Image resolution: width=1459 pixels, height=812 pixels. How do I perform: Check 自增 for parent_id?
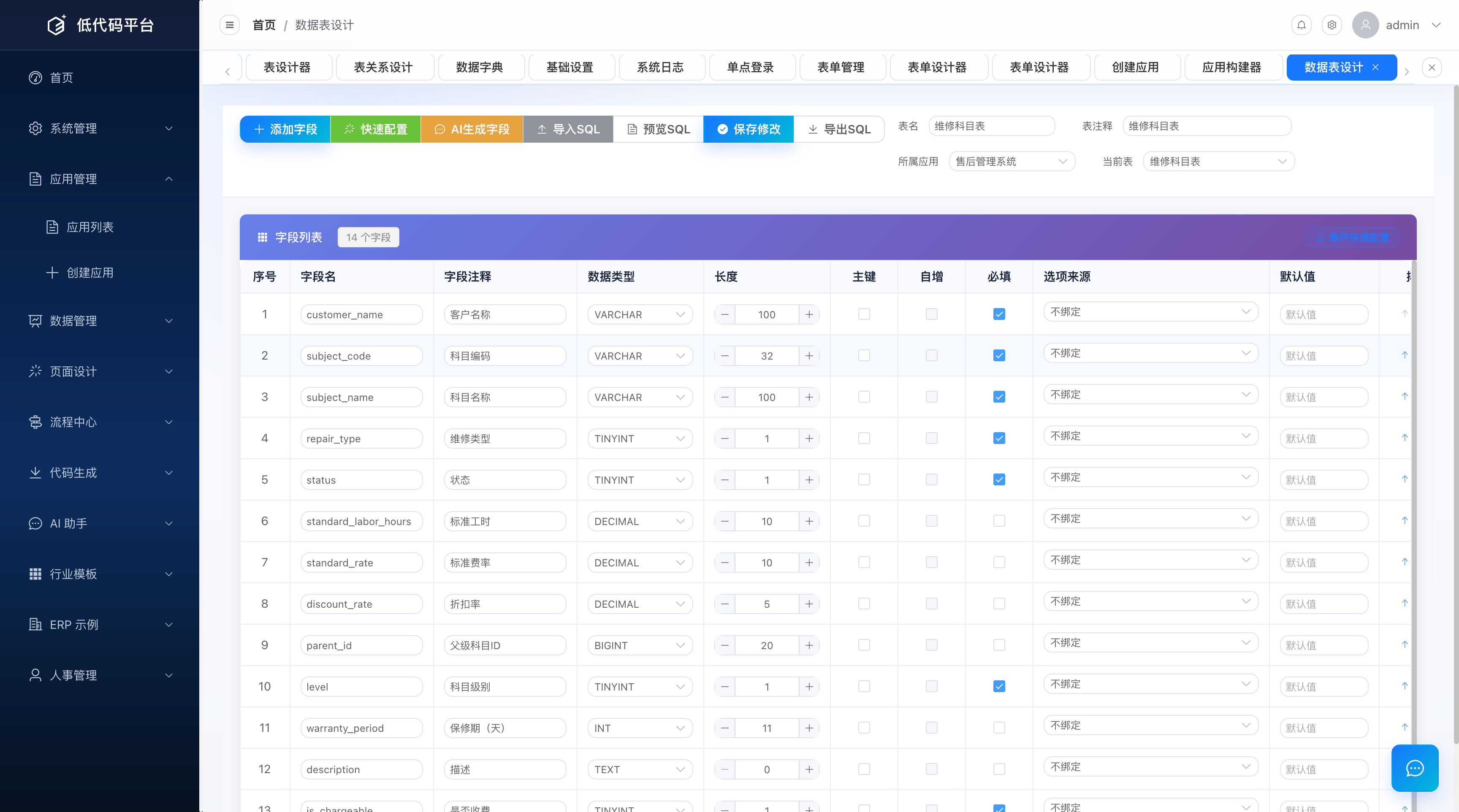pyautogui.click(x=931, y=644)
